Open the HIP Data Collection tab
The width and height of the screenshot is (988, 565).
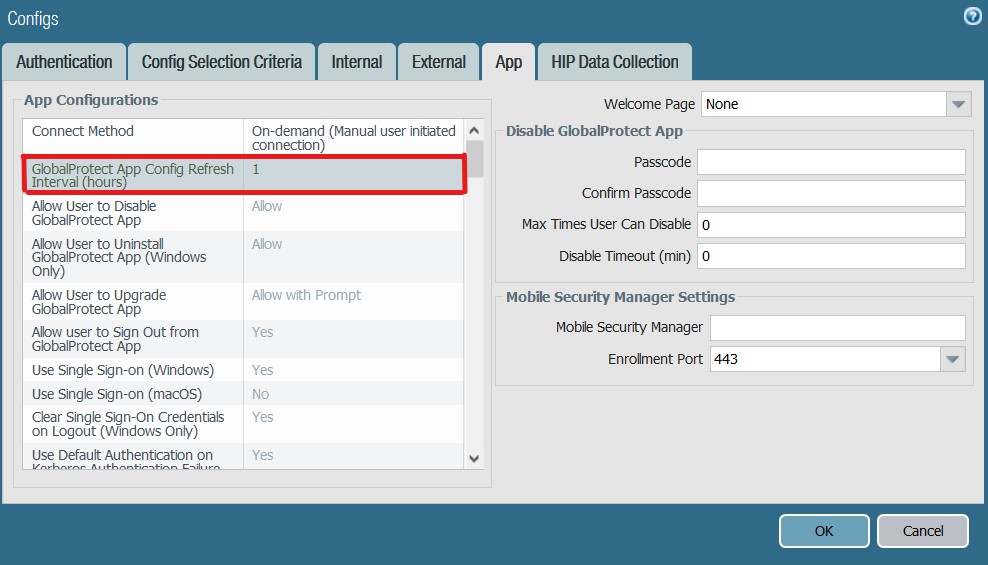point(614,62)
